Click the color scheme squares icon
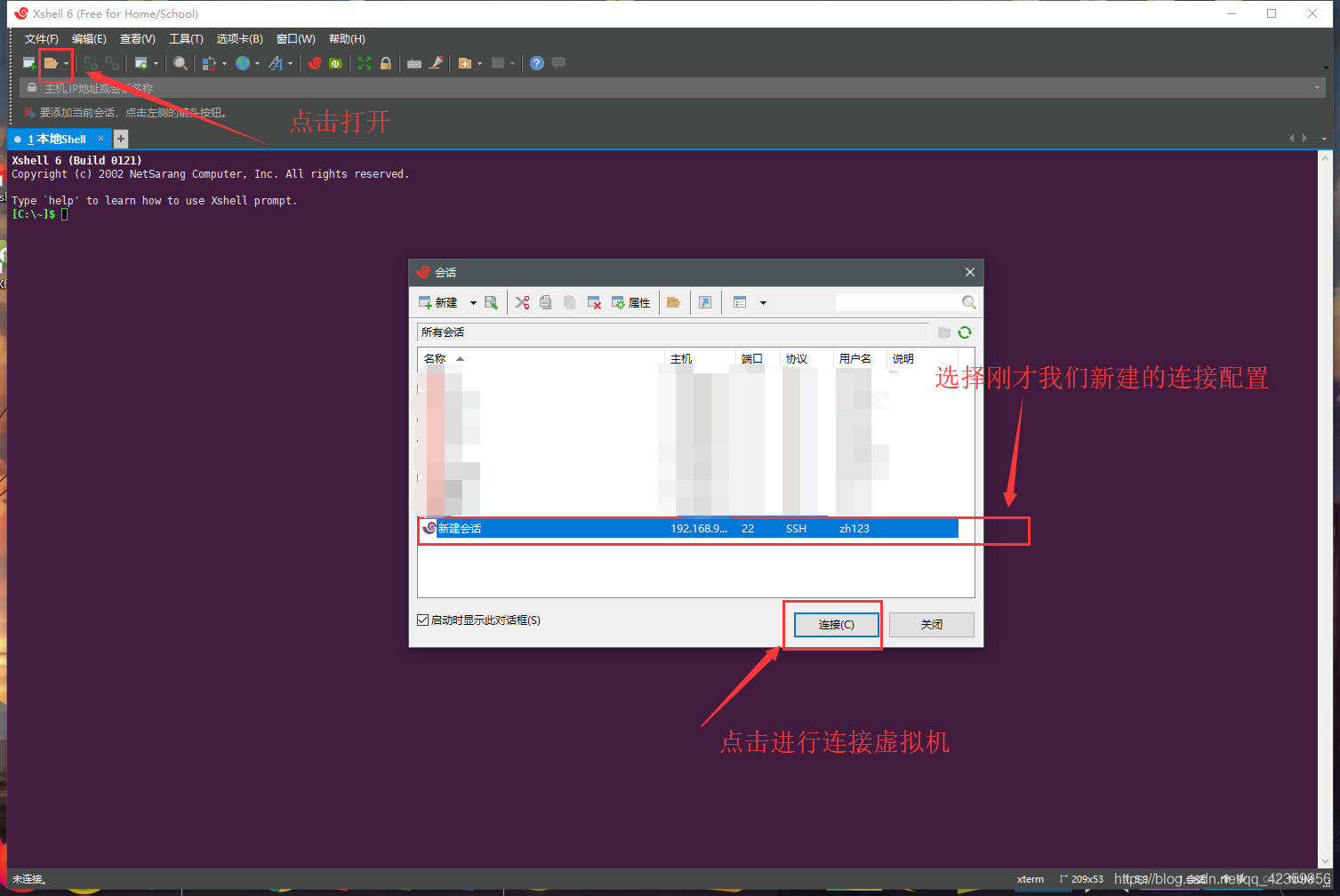 tap(209, 63)
